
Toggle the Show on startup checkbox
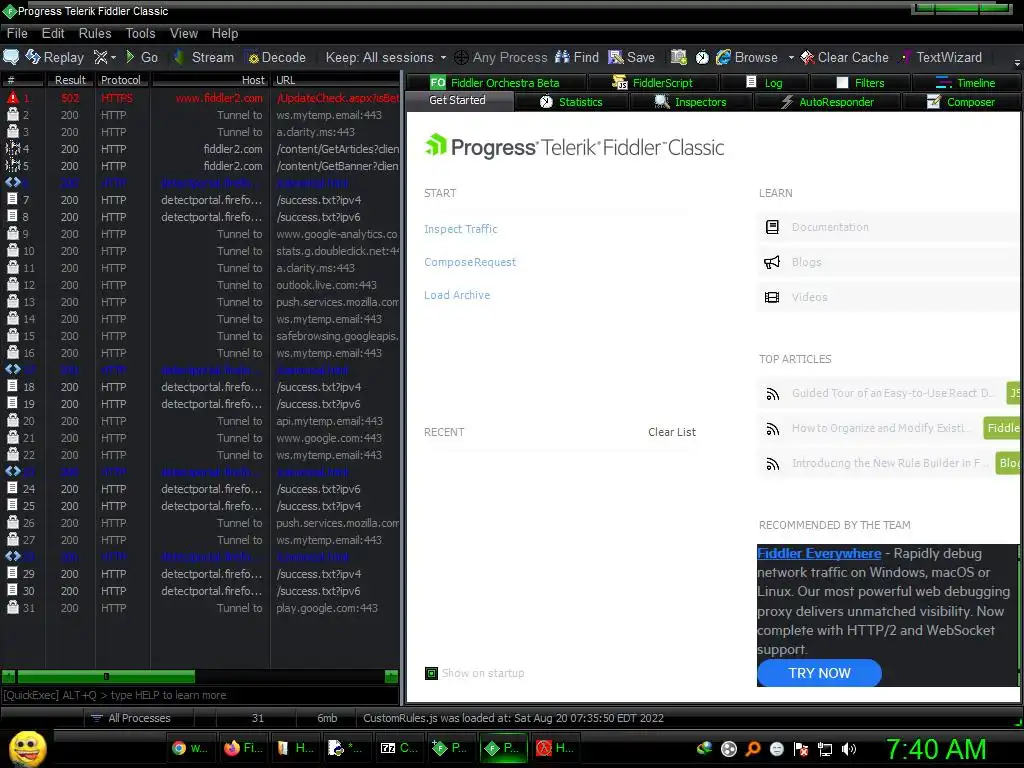click(431, 673)
